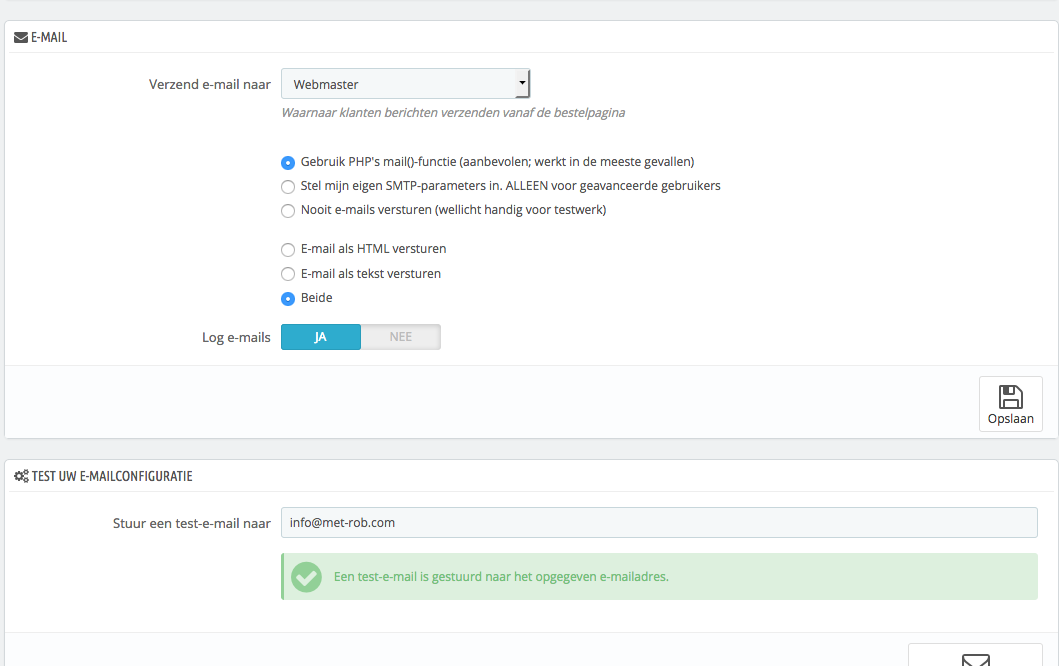The height and width of the screenshot is (666, 1059).
Task: Click the 'Een test-e-mail is gestuurd' message
Action: [501, 577]
